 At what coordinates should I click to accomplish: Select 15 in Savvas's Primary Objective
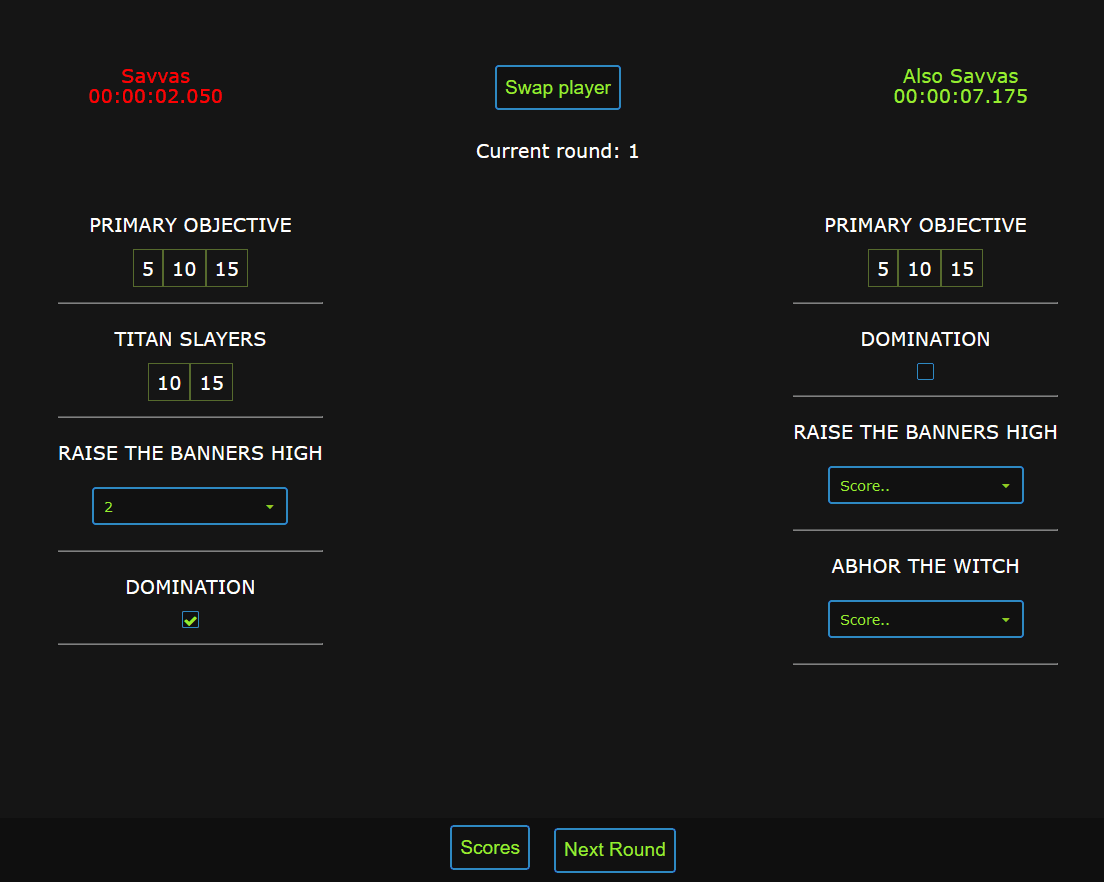coord(227,268)
